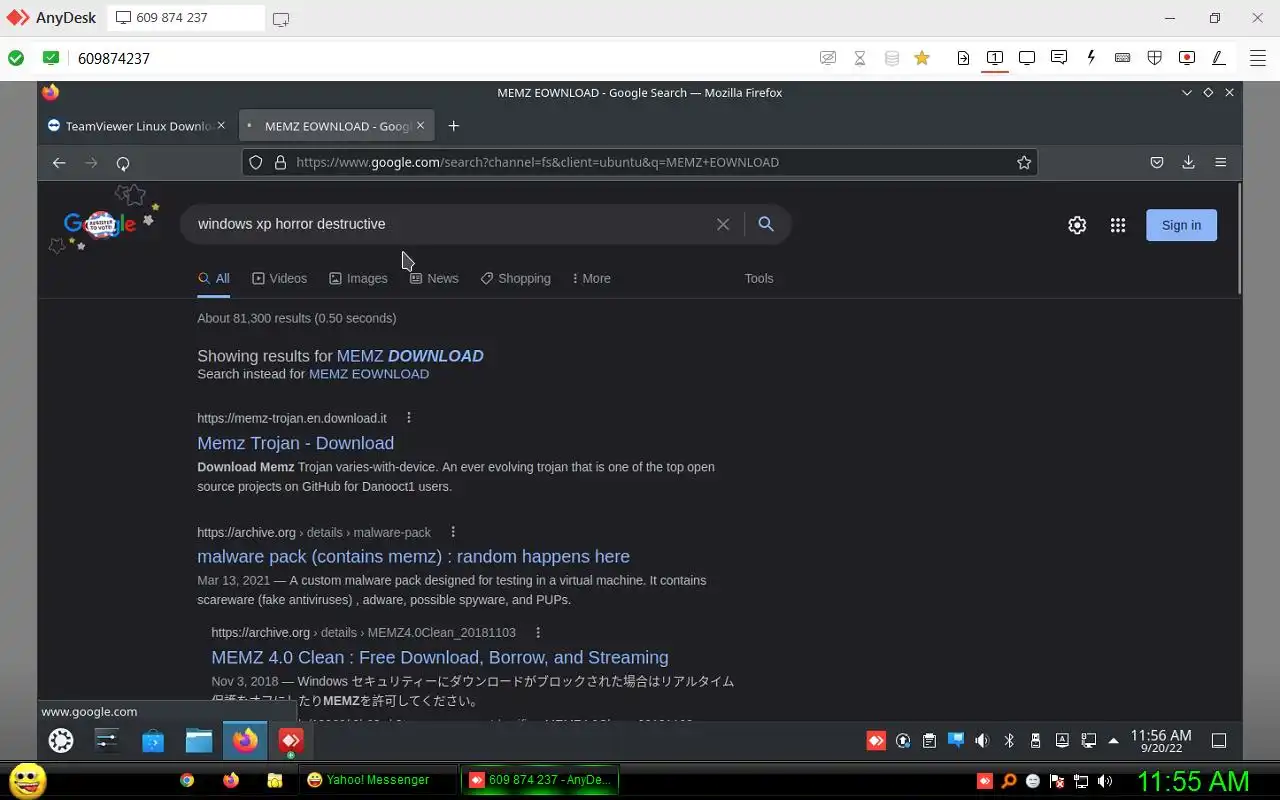
Task: Open the remote KDE application launcher
Action: [61, 741]
